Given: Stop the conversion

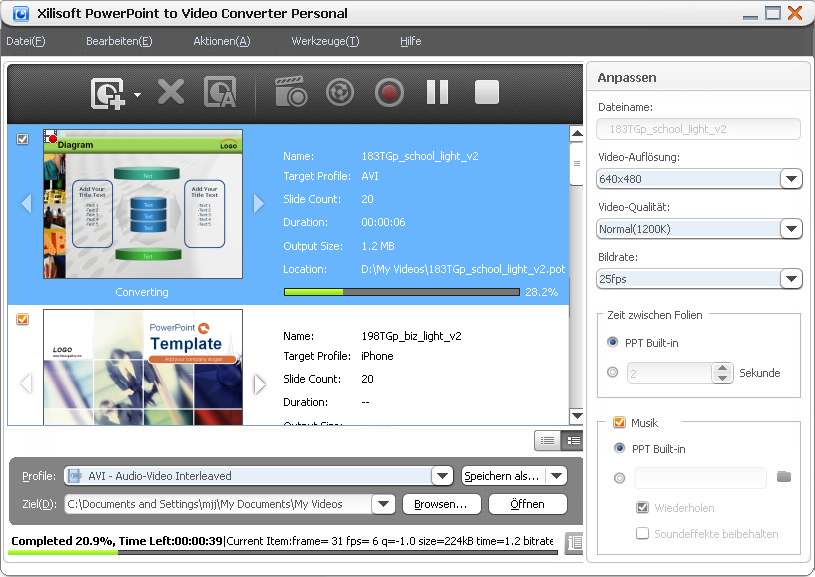Looking at the screenshot, I should 487,93.
